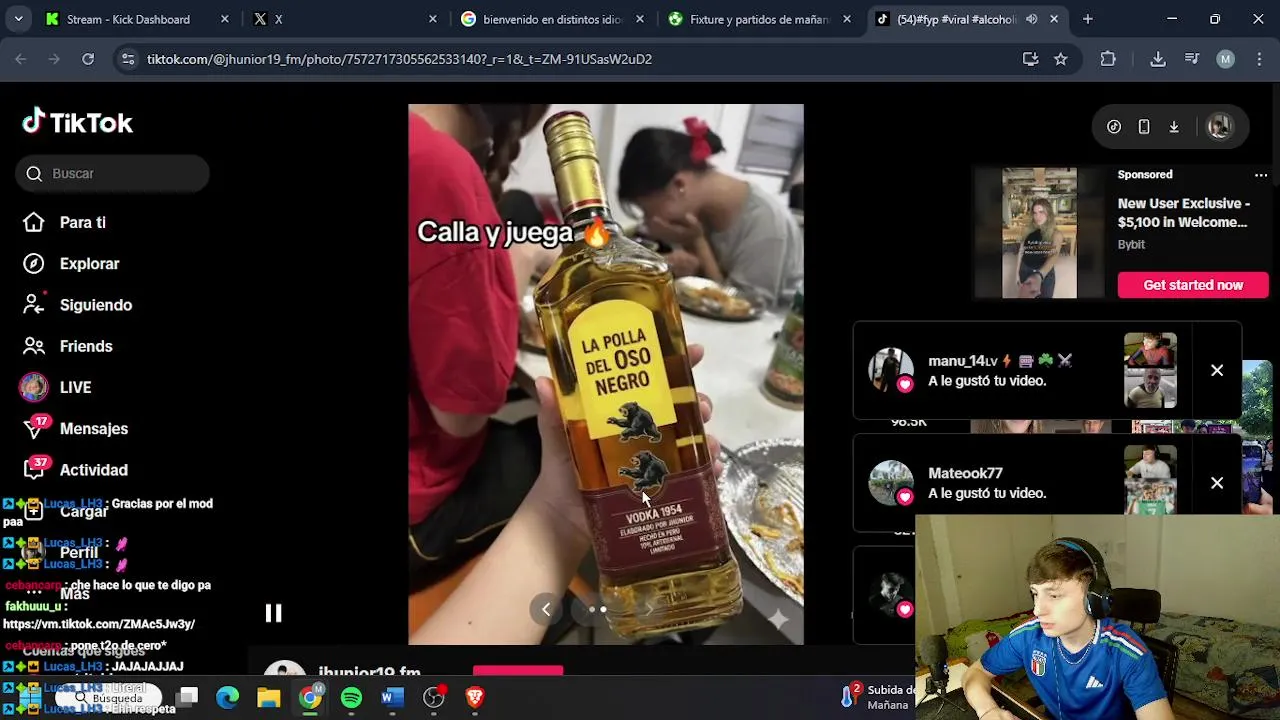Image resolution: width=1280 pixels, height=720 pixels.
Task: Click the address bar URL
Action: tap(399, 59)
